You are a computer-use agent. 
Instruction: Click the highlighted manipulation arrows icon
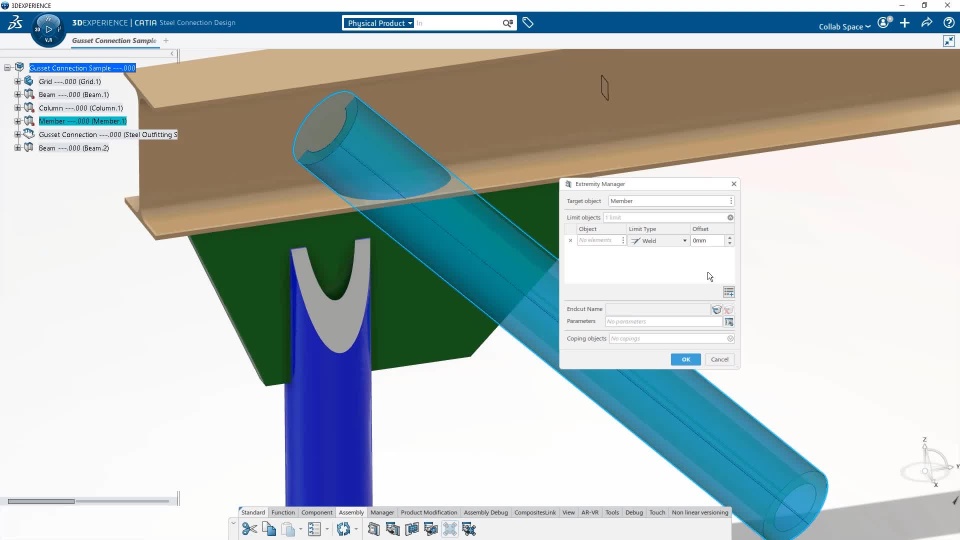click(x=450, y=528)
